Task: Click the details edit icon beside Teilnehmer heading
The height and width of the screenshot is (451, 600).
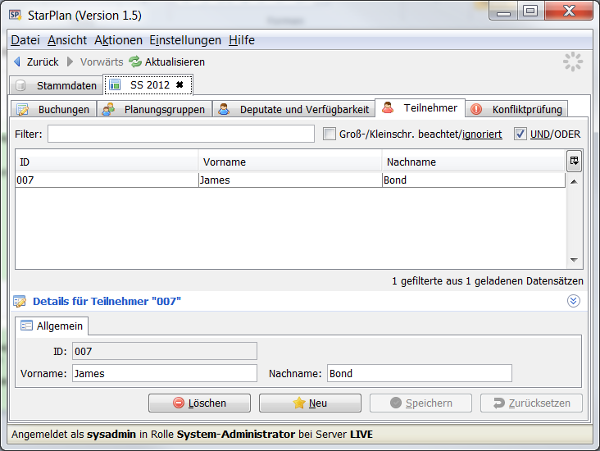Action: 20,301
